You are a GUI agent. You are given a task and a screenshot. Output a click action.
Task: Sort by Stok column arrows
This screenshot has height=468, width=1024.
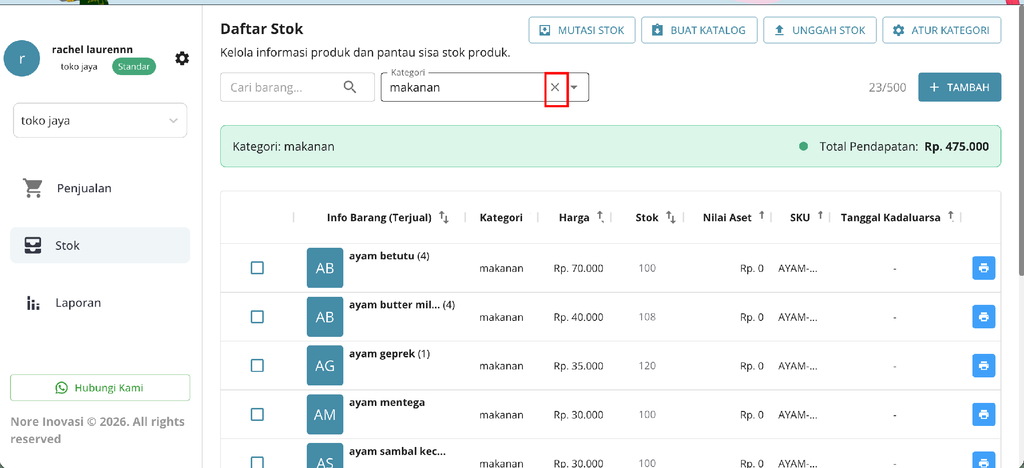[x=671, y=217]
